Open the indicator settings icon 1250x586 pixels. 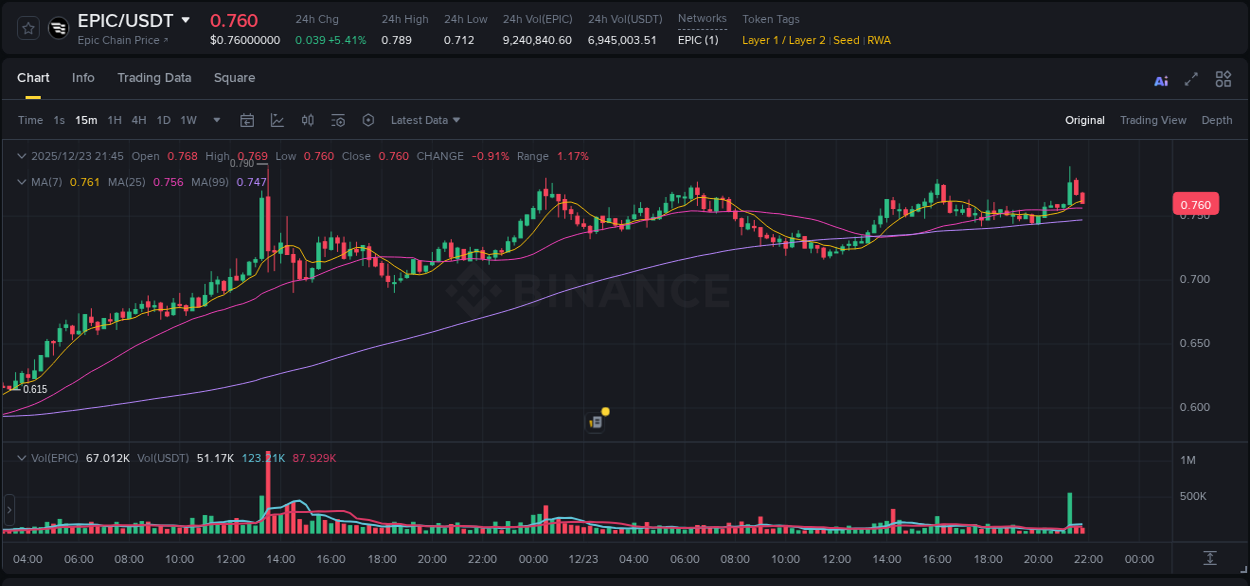point(337,120)
